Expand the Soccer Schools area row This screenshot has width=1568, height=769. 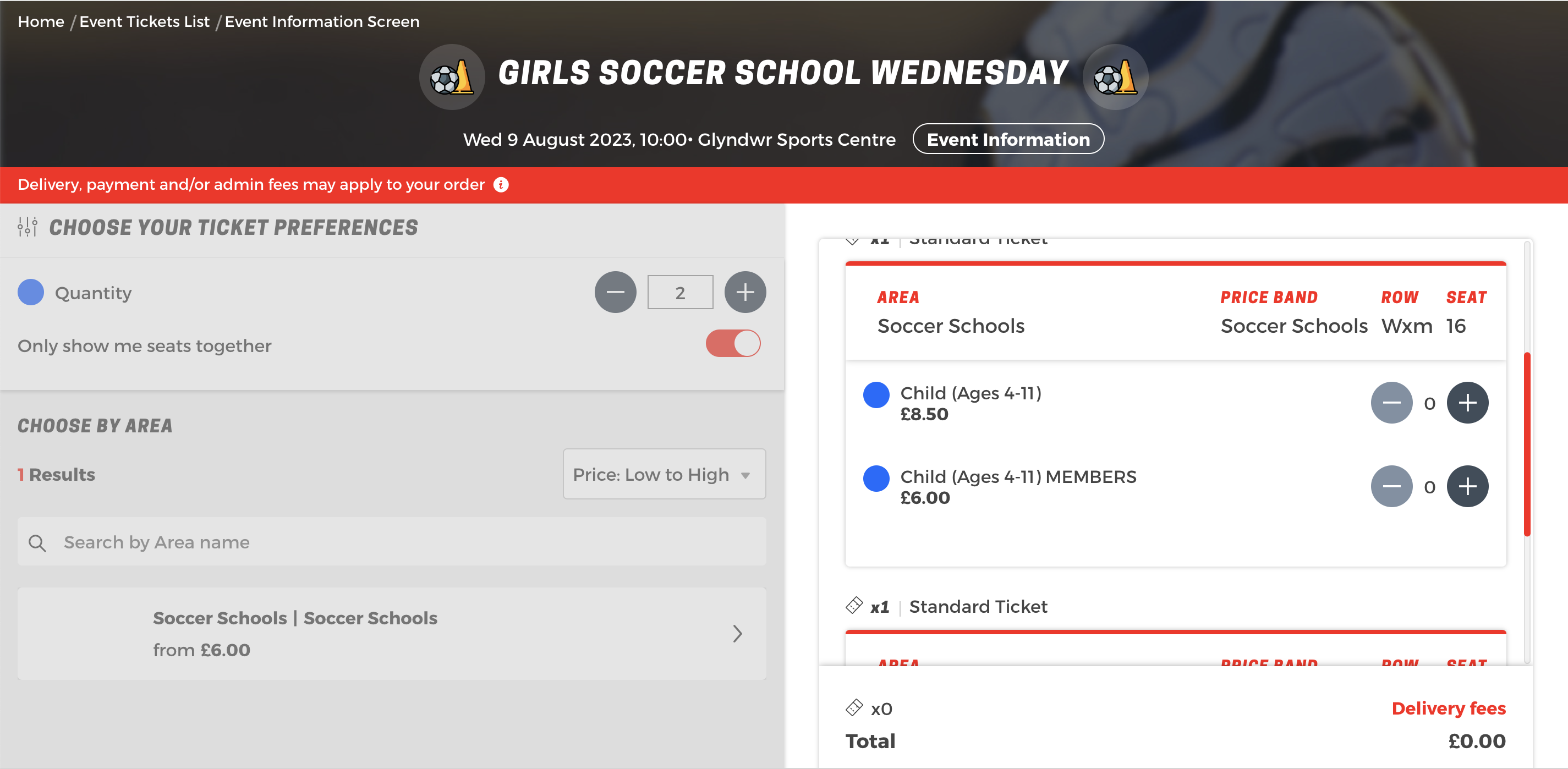pyautogui.click(x=392, y=633)
